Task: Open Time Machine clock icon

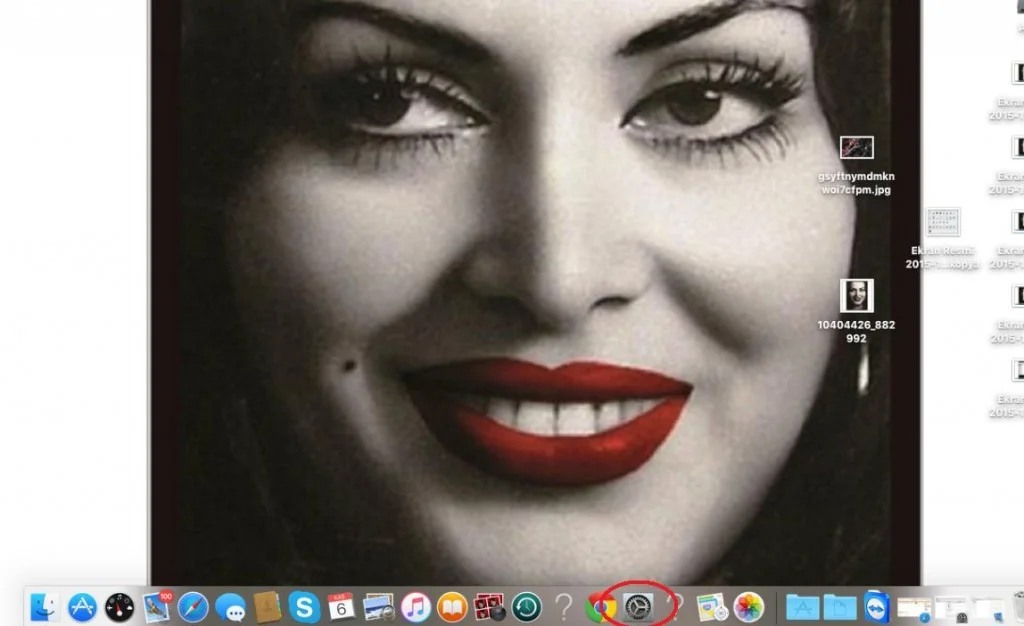Action: tap(526, 607)
